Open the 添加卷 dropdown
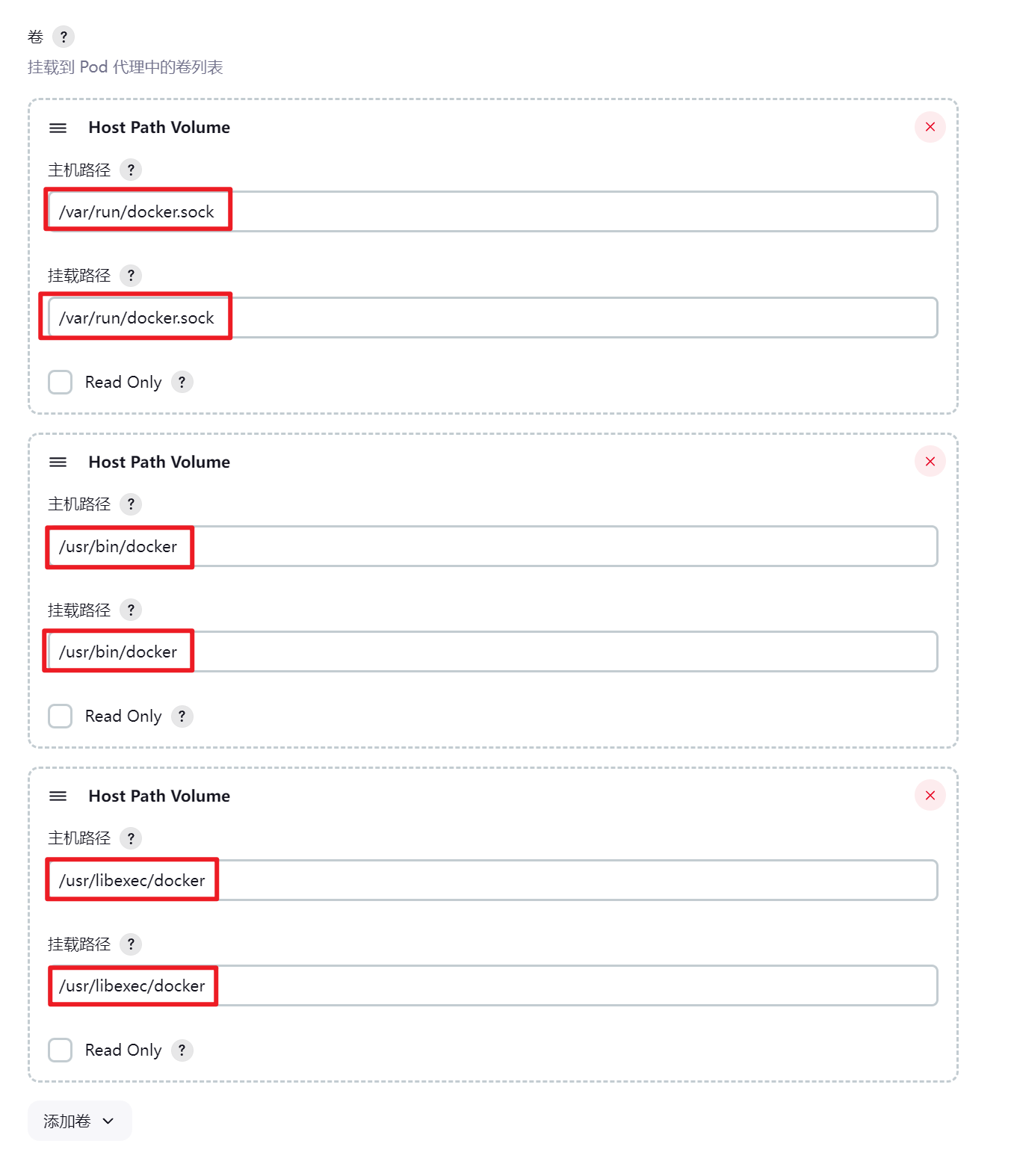This screenshot has width=1011, height=1176. [x=80, y=1121]
